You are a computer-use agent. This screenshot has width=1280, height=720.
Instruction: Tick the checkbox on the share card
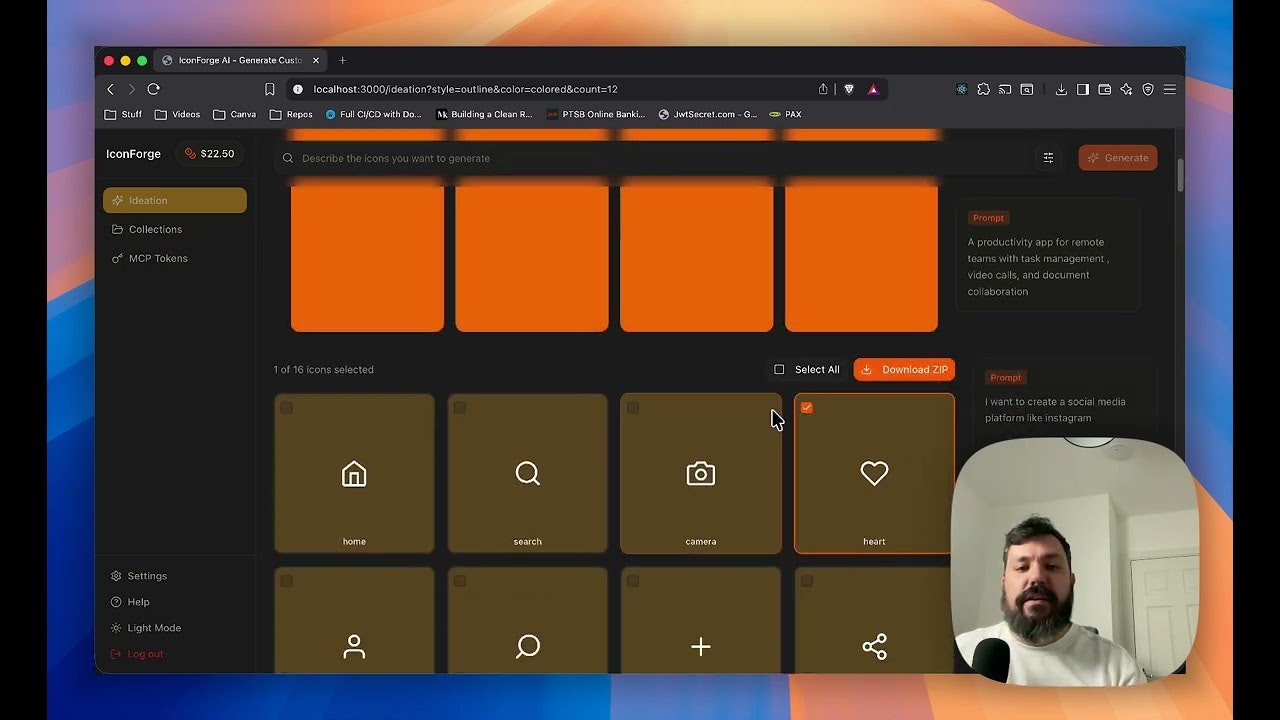807,581
